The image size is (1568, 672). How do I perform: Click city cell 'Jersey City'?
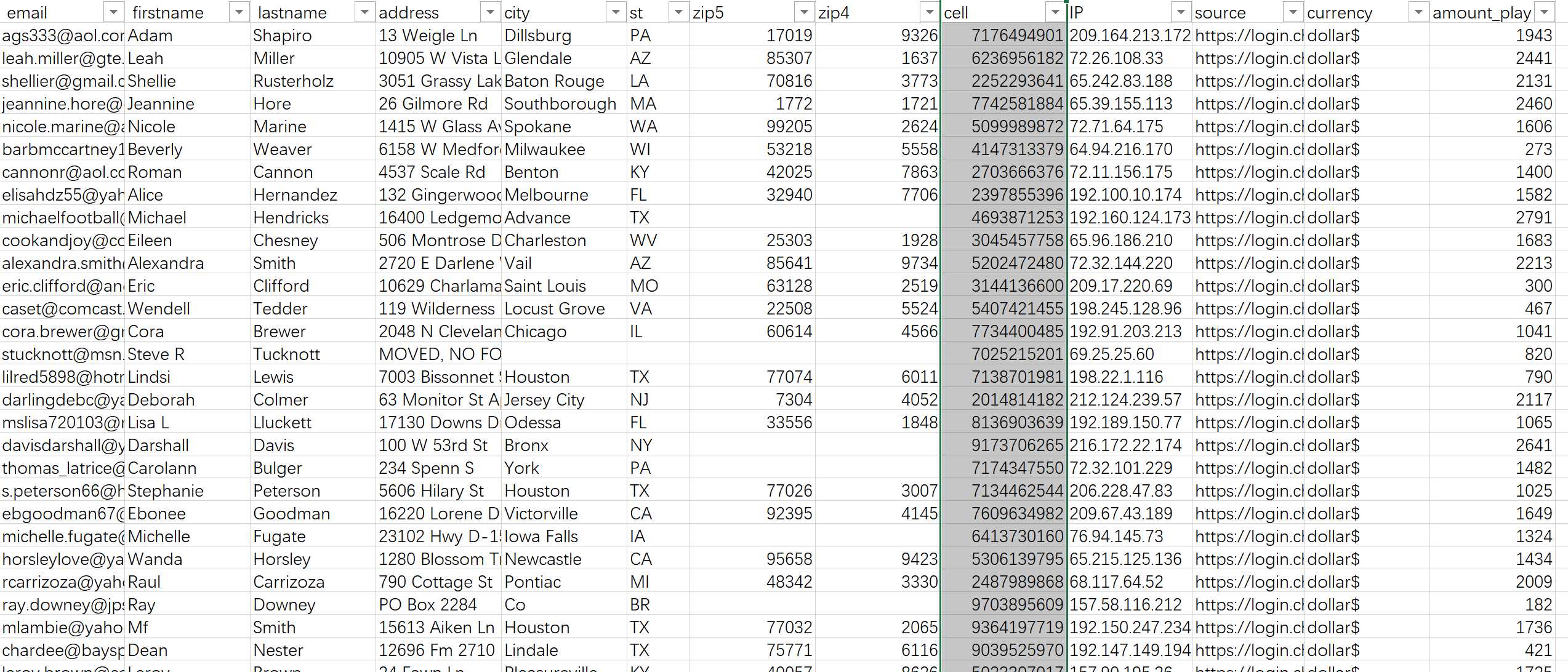pyautogui.click(x=565, y=400)
